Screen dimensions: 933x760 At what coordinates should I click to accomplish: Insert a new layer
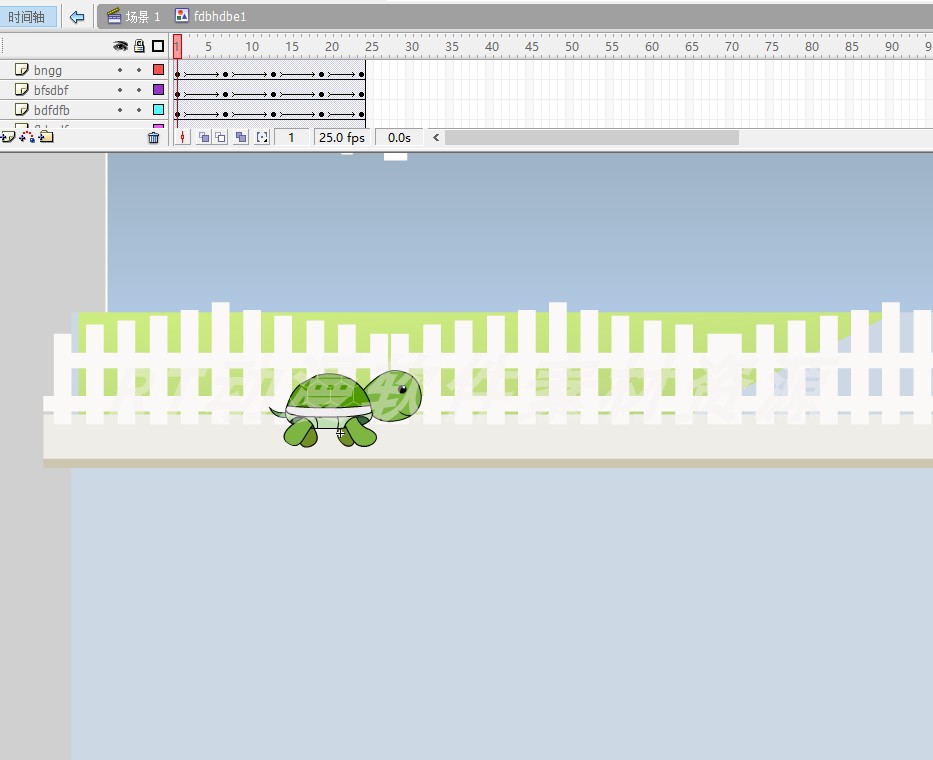pyautogui.click(x=8, y=137)
